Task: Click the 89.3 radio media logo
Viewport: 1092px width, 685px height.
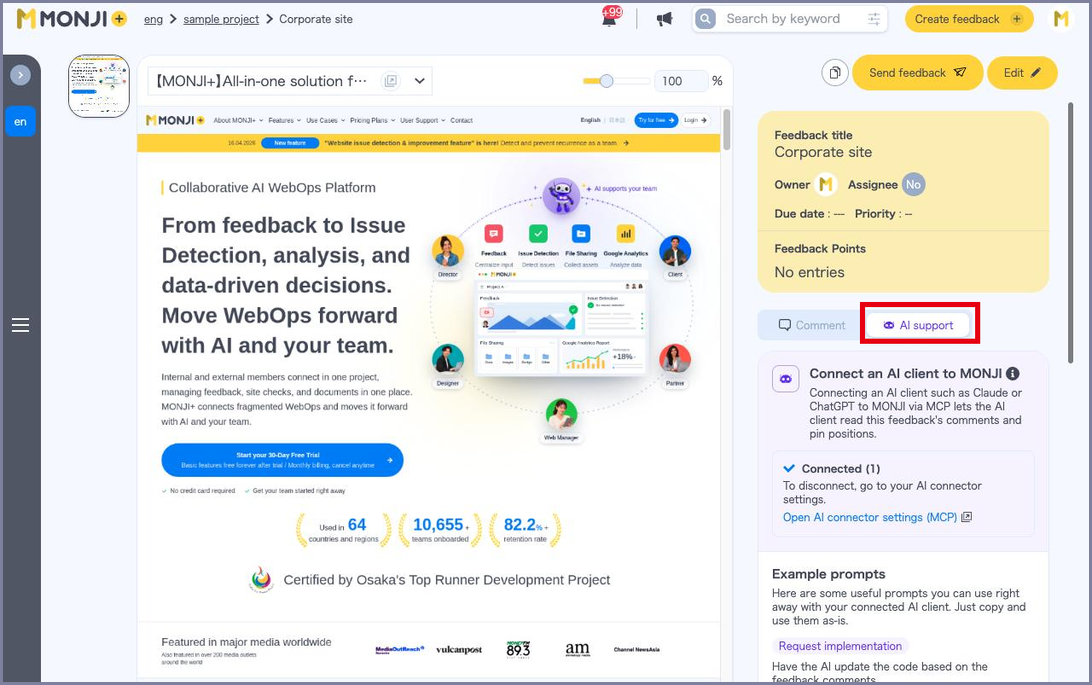Action: (x=518, y=649)
